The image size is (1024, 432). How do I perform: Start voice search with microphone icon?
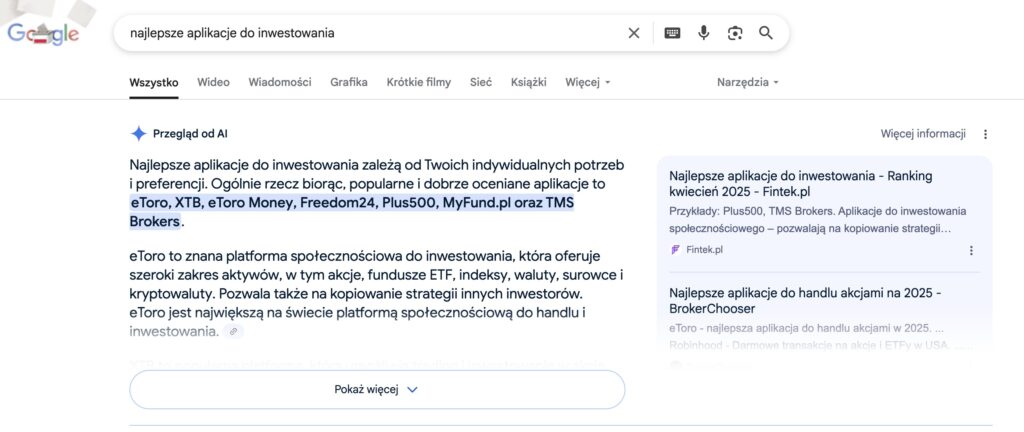point(703,33)
